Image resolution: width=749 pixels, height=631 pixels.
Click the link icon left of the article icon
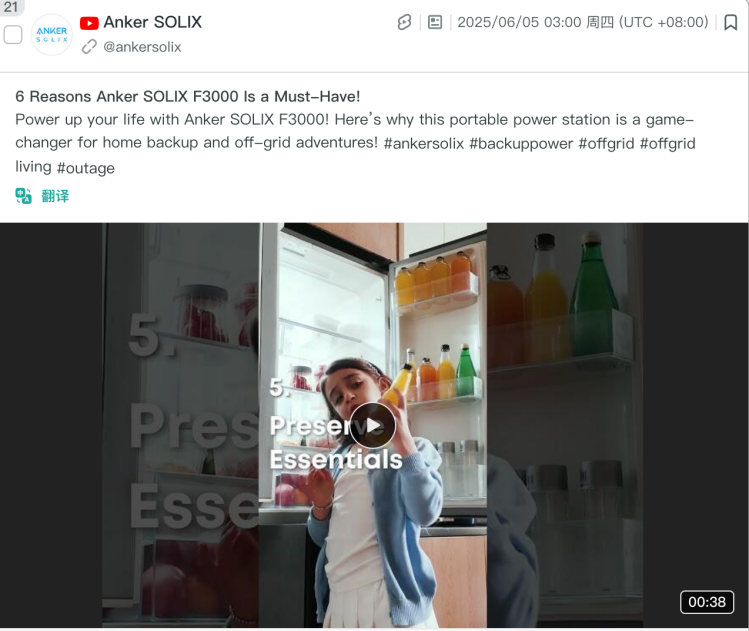click(405, 22)
